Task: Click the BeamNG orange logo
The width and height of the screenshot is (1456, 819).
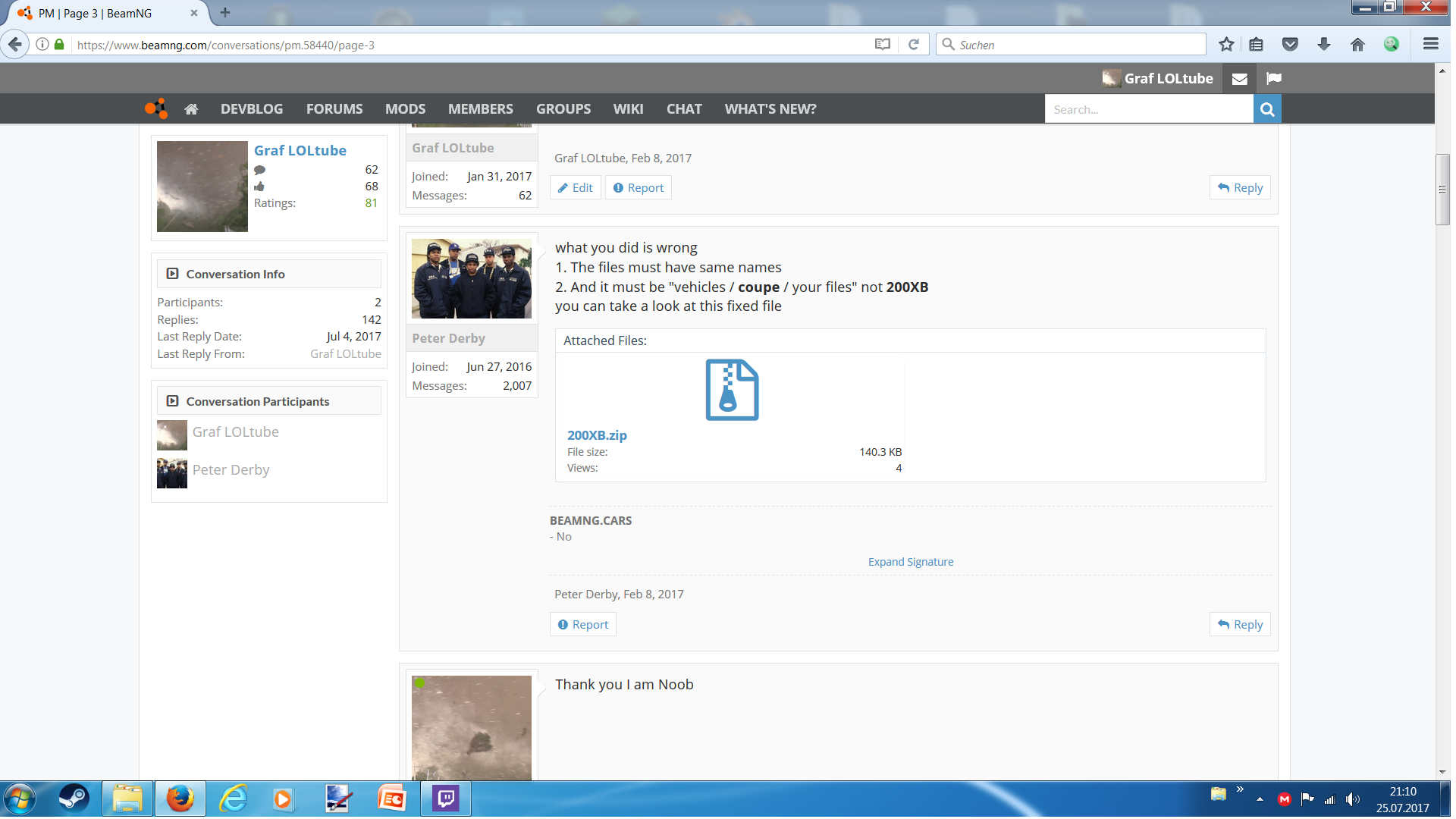Action: [x=156, y=109]
